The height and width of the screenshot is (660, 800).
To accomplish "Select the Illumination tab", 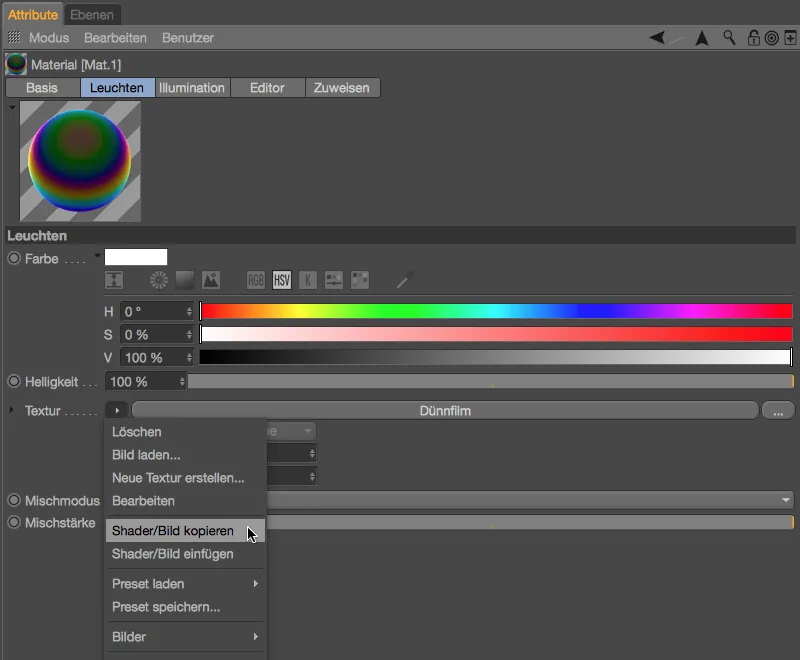I will tap(192, 88).
